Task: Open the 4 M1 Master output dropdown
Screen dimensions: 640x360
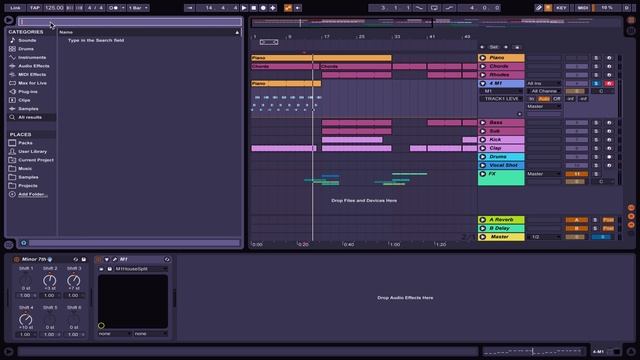Action: [544, 107]
